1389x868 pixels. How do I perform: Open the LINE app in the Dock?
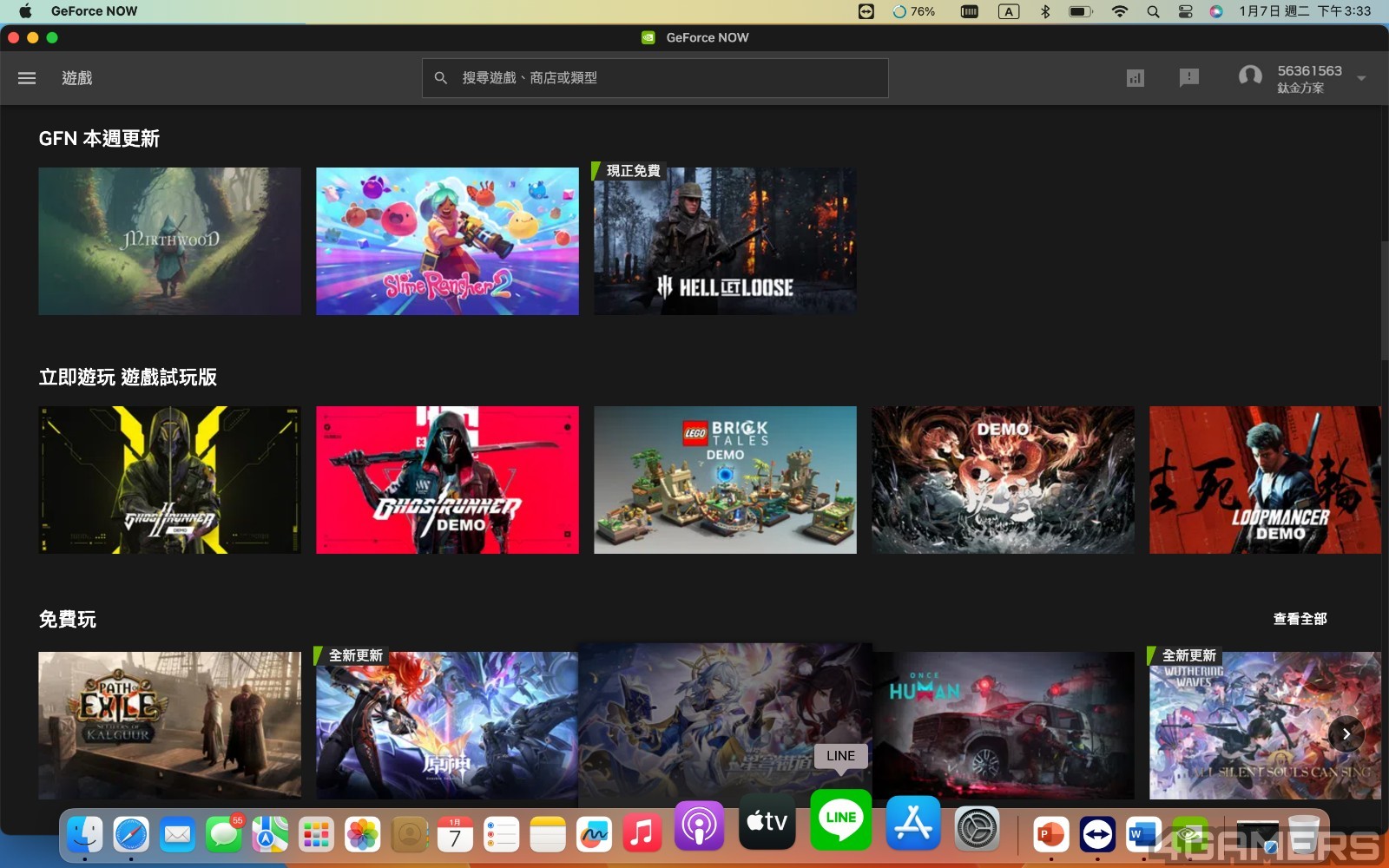pos(841,819)
